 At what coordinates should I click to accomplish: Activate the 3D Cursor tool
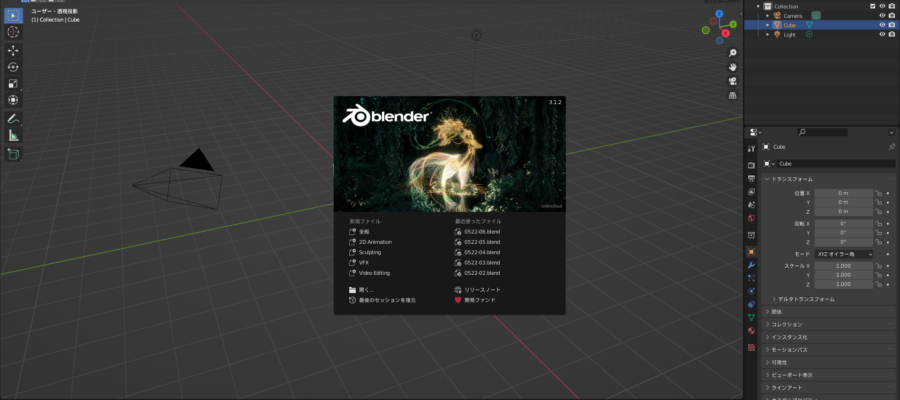[x=13, y=32]
